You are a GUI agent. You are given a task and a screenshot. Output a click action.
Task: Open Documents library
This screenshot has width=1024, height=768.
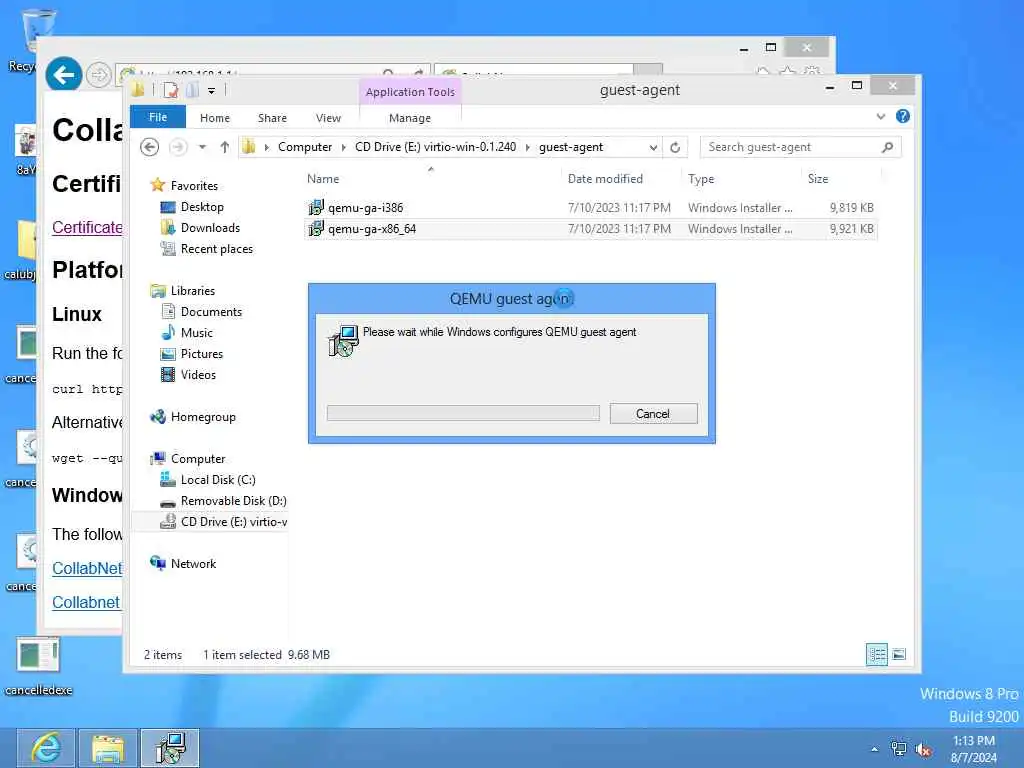click(x=211, y=312)
